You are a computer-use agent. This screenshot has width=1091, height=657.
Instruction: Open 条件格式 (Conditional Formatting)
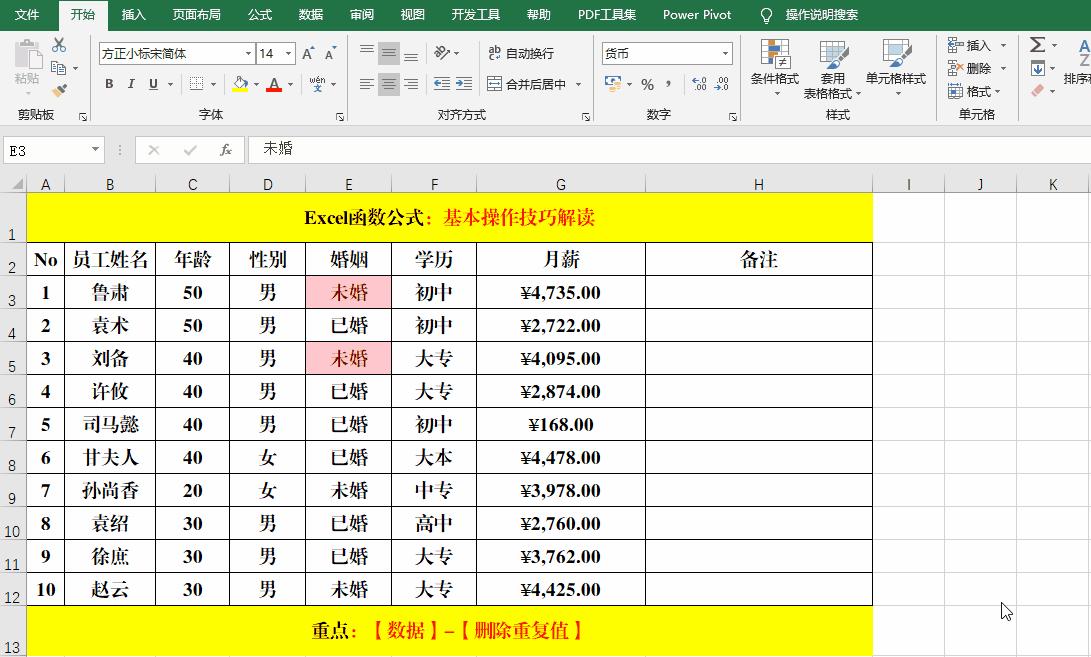click(773, 68)
